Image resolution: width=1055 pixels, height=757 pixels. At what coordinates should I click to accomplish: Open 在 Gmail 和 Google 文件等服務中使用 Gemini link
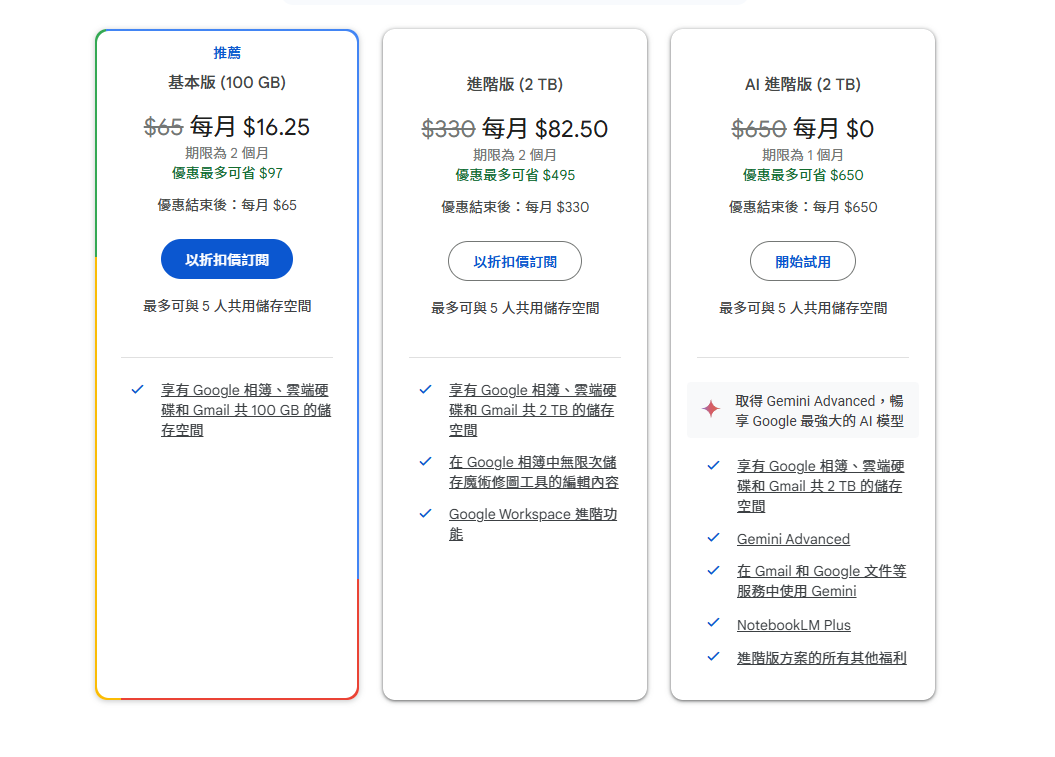(x=821, y=581)
